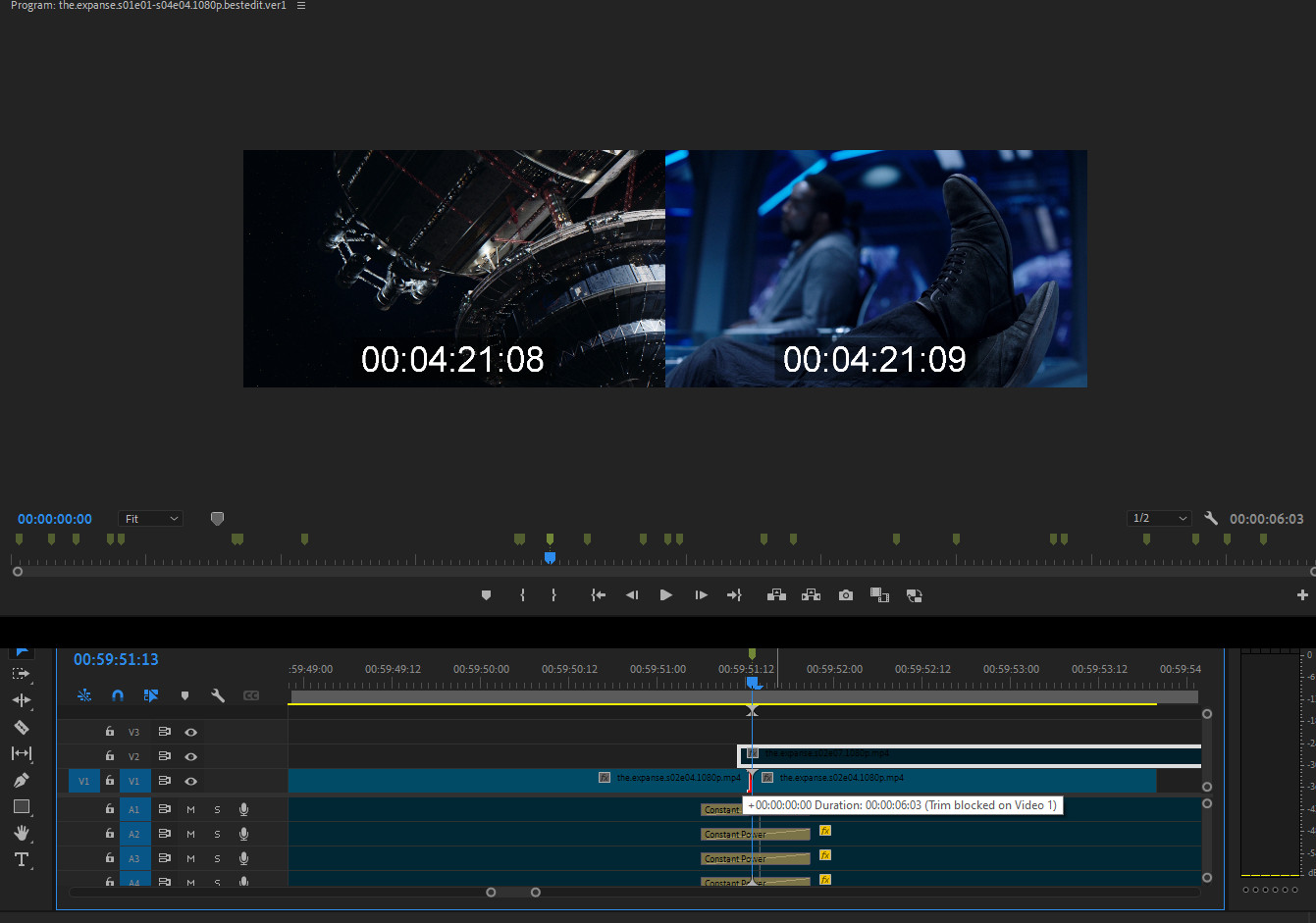Open the Fit zoom level dropdown
Screen dimensions: 1316x923
[x=151, y=519]
